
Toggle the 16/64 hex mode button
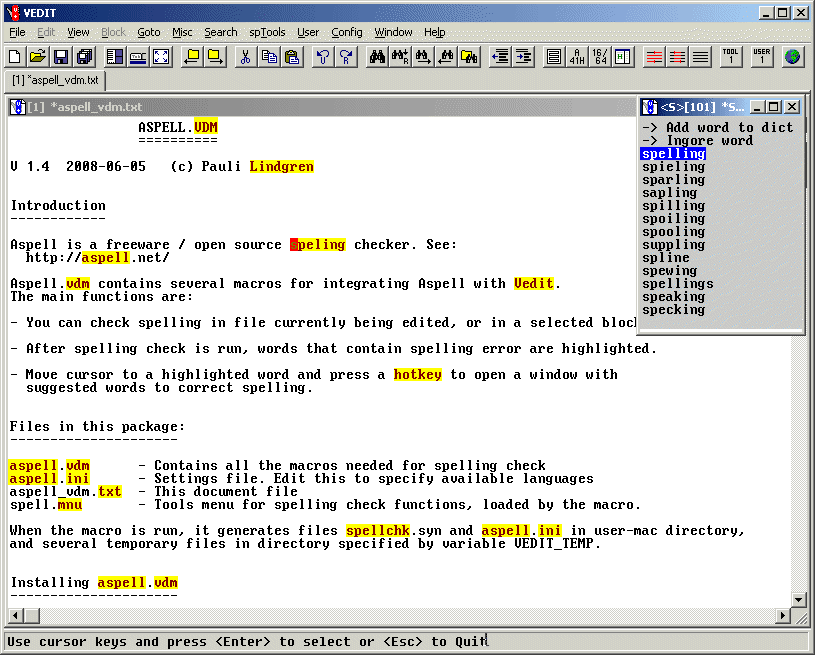tap(599, 57)
